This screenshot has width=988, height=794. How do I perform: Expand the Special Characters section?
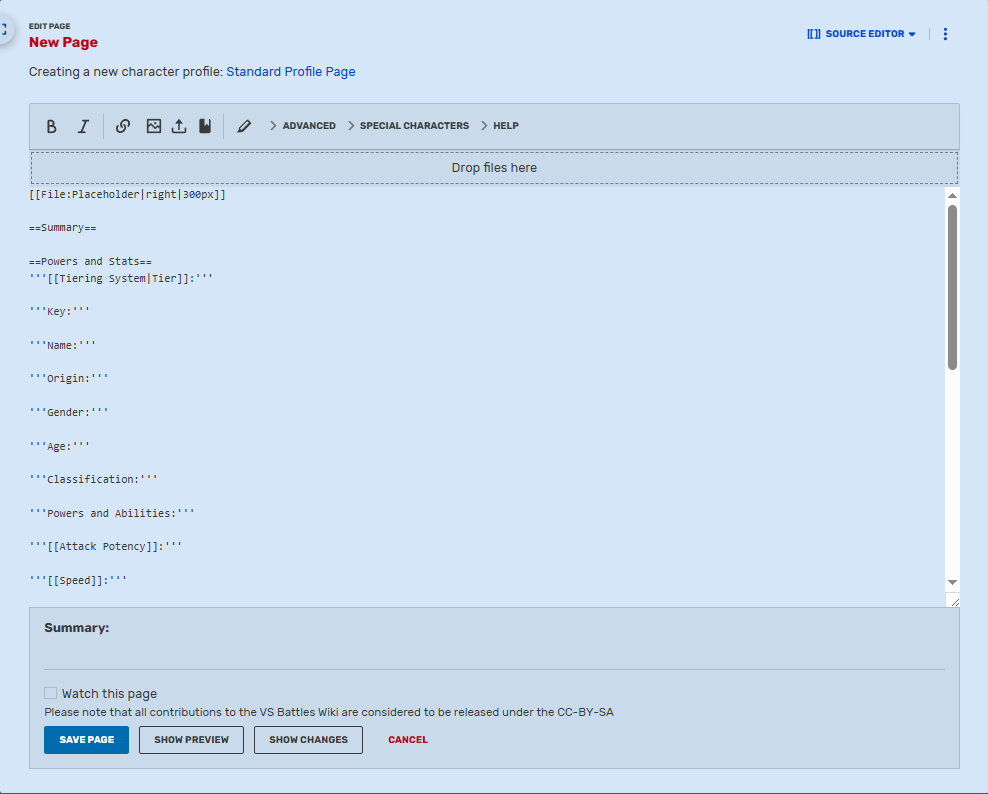click(408, 126)
